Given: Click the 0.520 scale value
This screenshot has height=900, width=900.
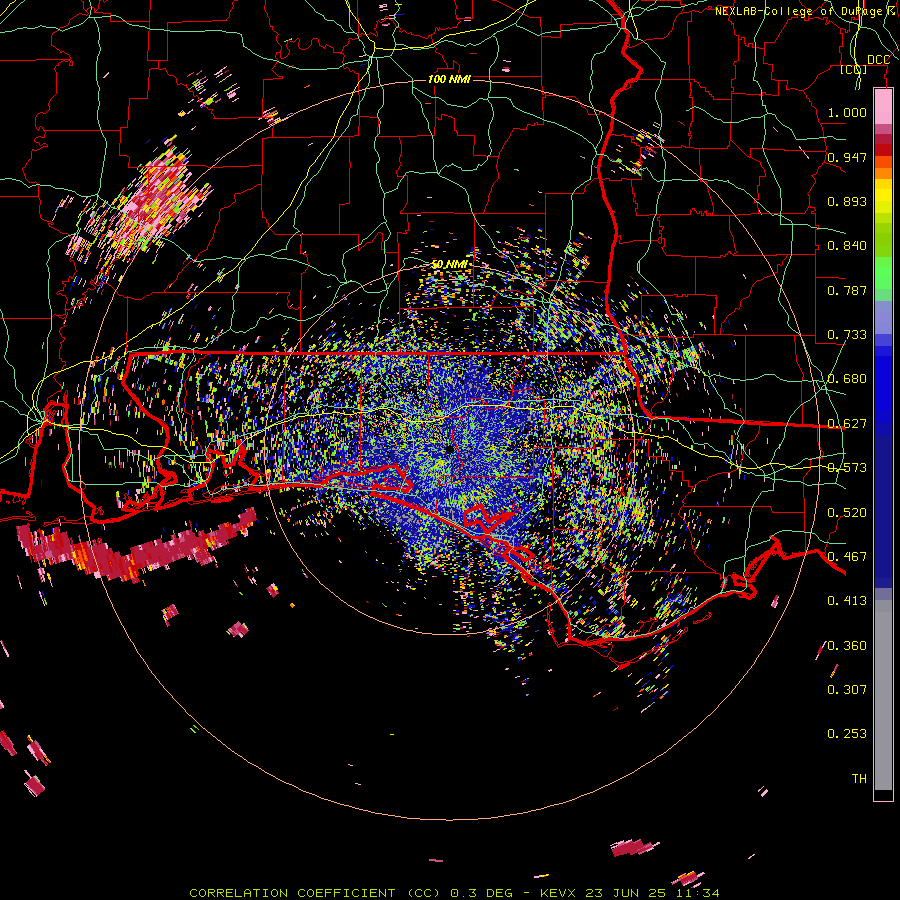Looking at the screenshot, I should point(847,513).
